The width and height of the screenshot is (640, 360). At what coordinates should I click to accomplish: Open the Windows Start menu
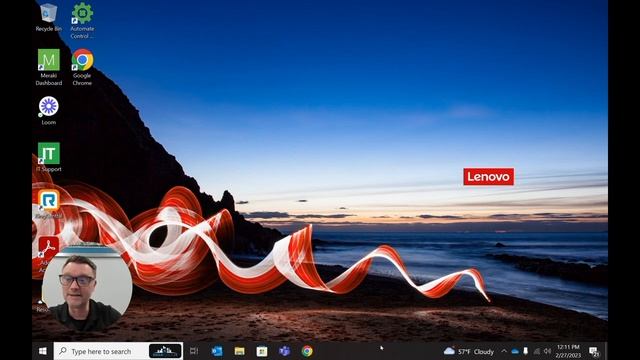point(42,351)
